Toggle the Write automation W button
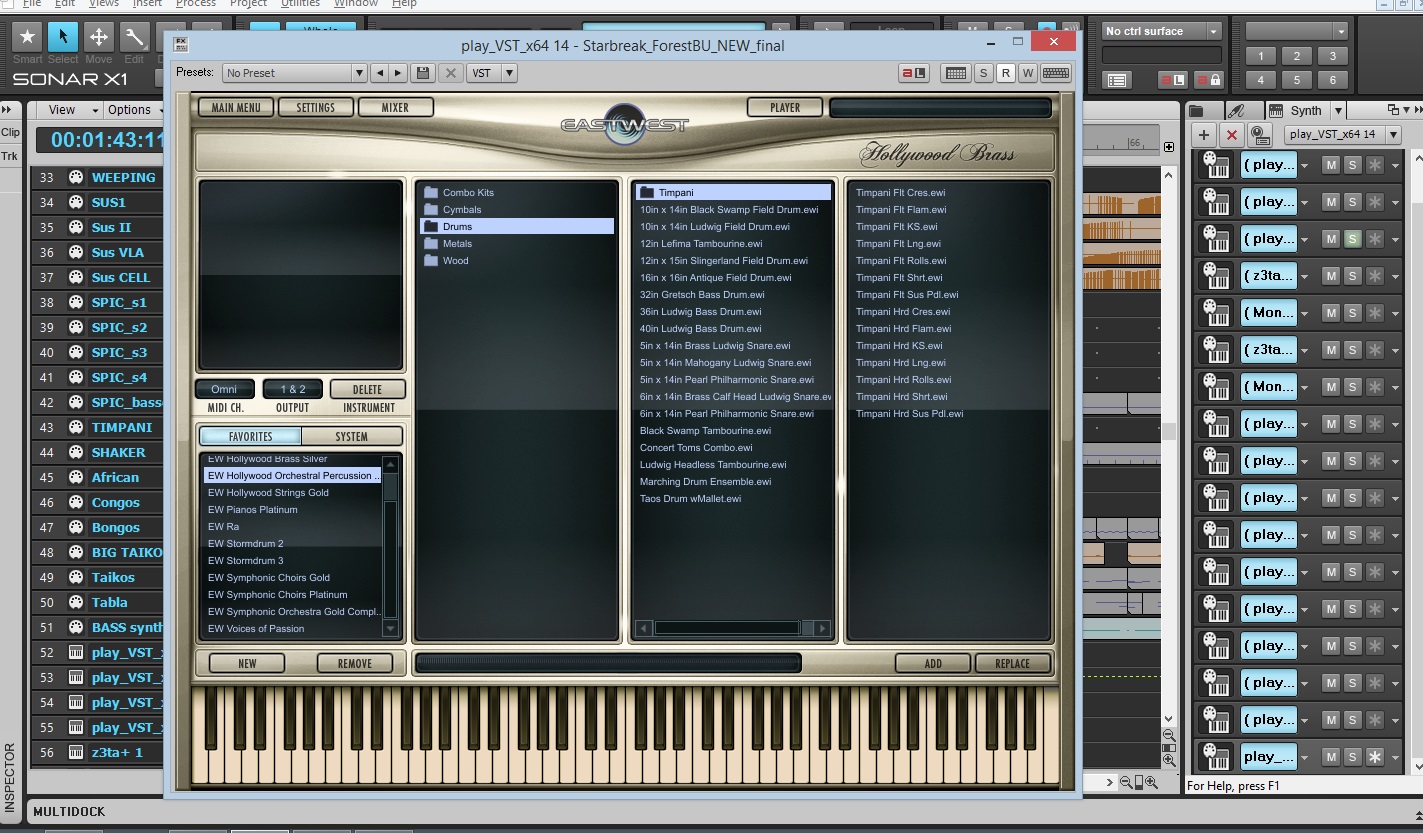1423x833 pixels. (1027, 73)
